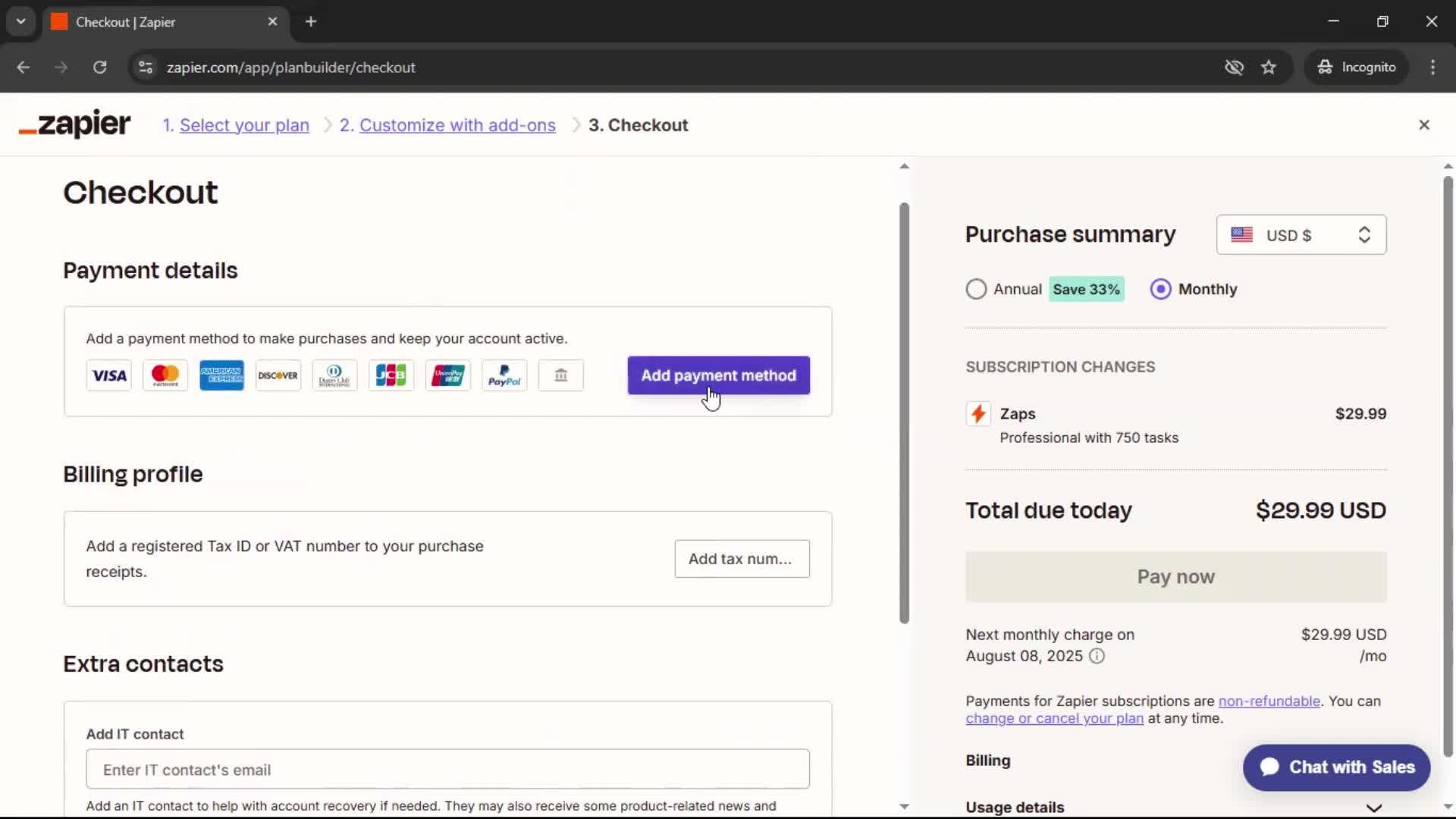The height and width of the screenshot is (819, 1456).
Task: Open a new browser tab
Action: tap(311, 22)
